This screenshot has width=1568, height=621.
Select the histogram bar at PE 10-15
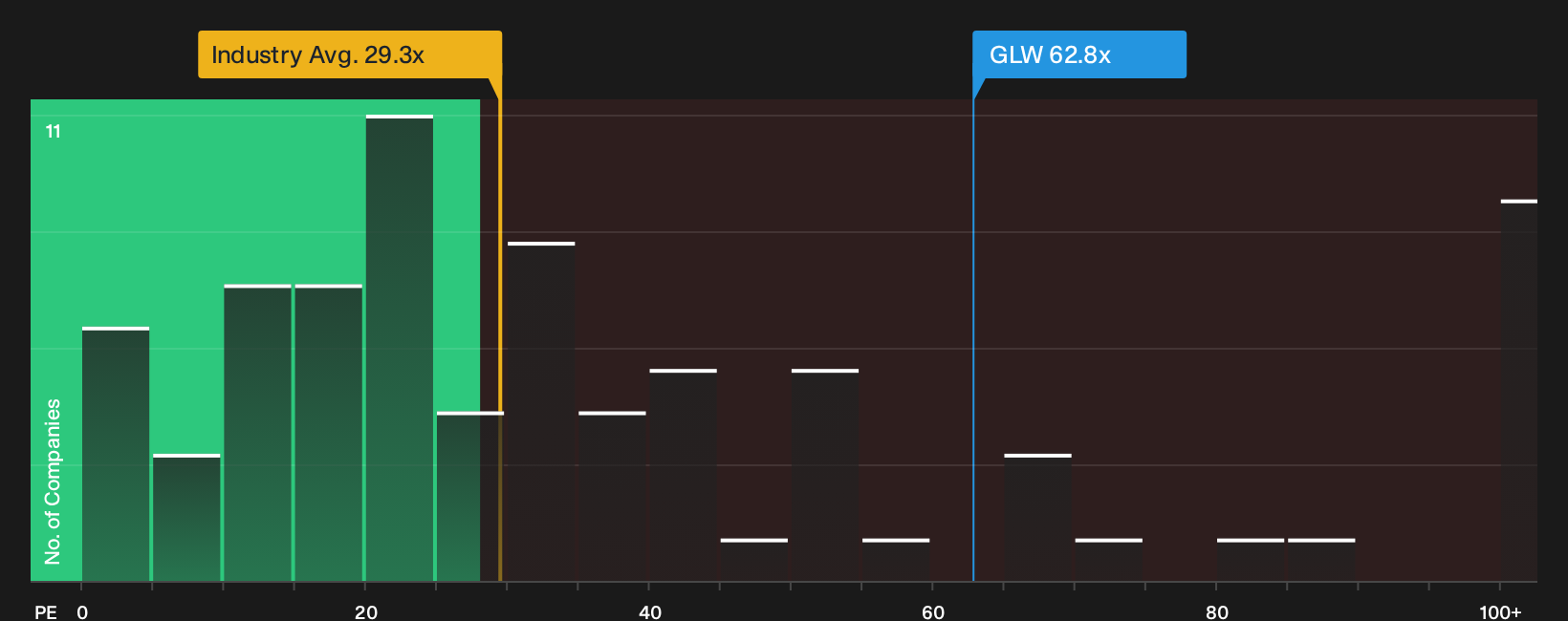pos(257,433)
